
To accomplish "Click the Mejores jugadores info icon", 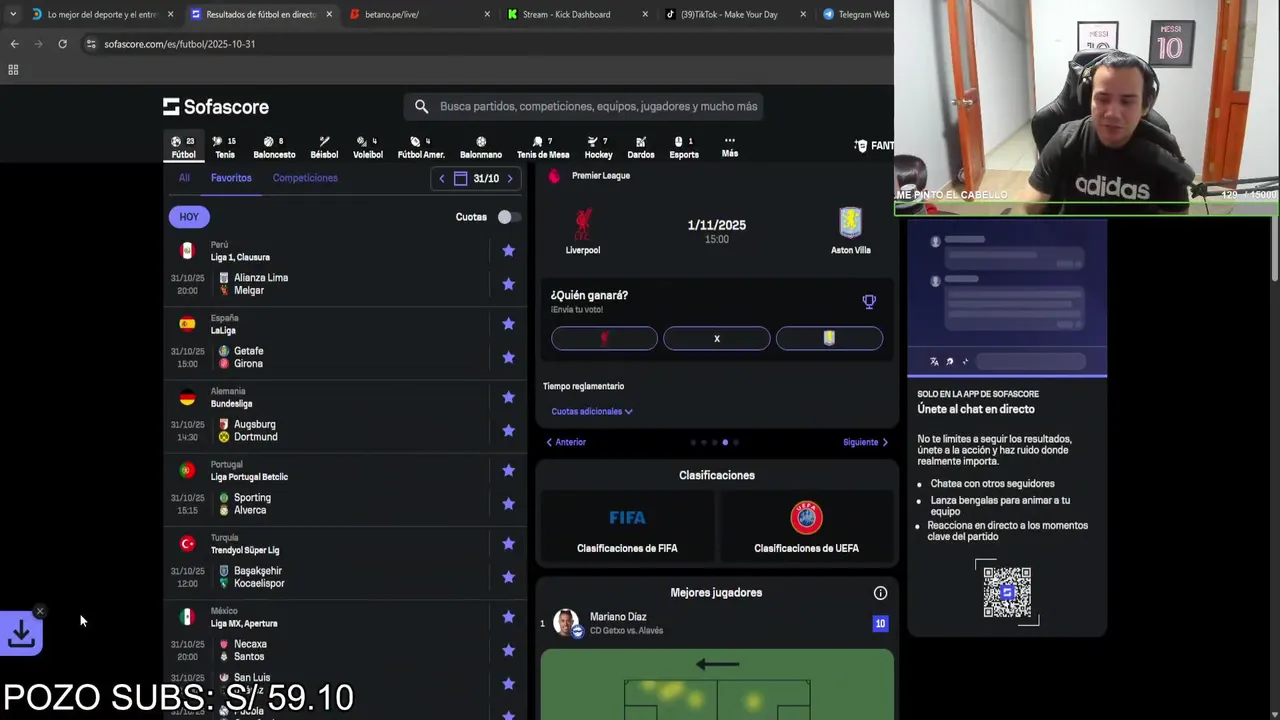I will [880, 593].
